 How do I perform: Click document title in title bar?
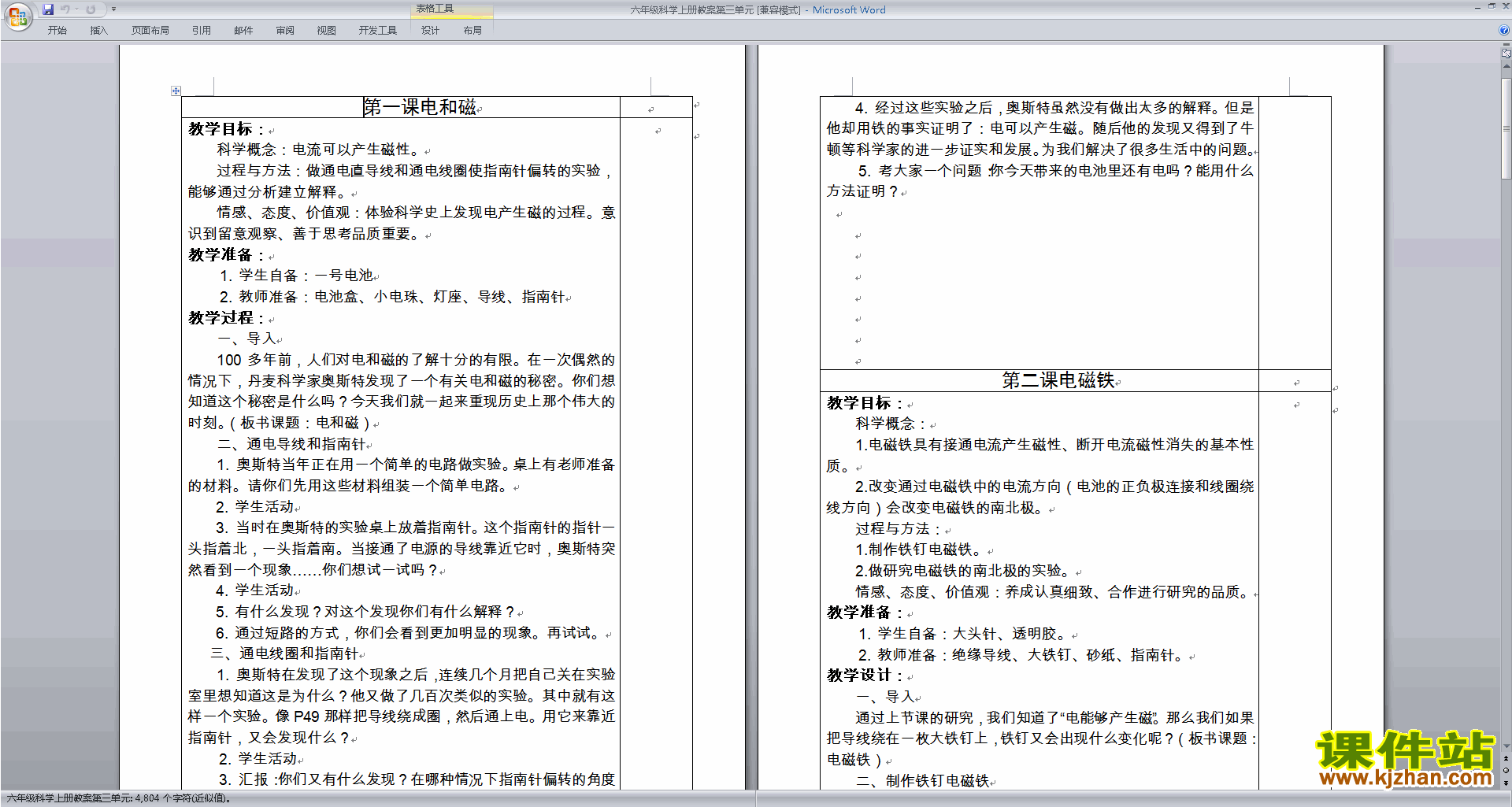(x=758, y=9)
